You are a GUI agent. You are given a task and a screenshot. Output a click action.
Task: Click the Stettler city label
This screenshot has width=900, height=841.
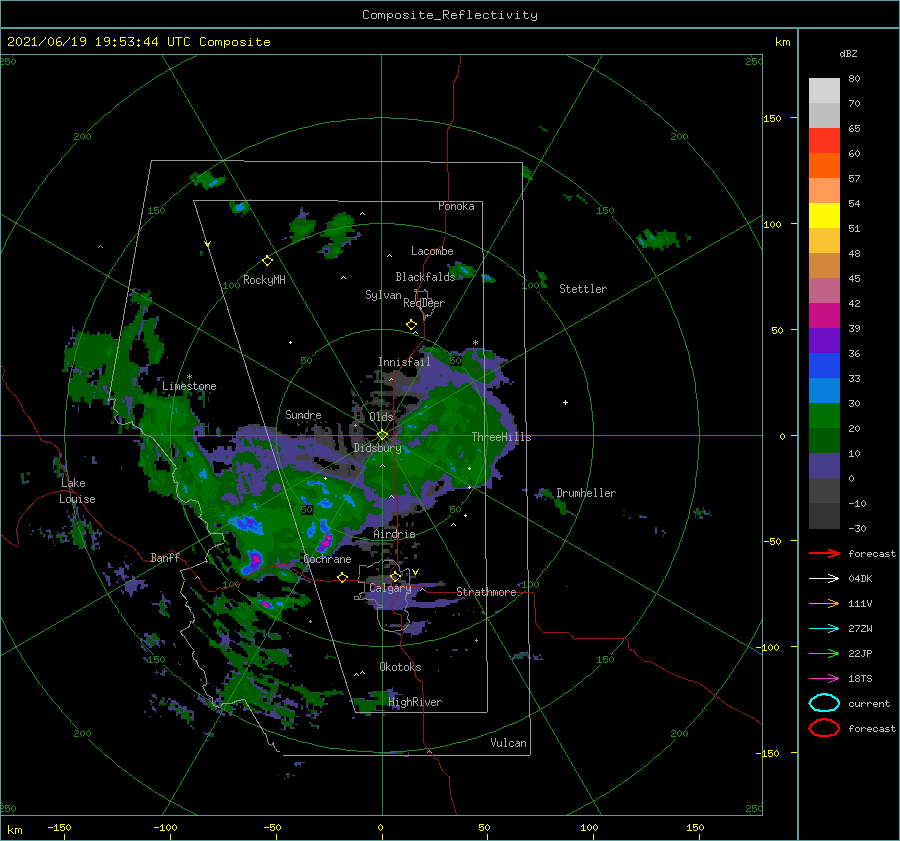(583, 289)
